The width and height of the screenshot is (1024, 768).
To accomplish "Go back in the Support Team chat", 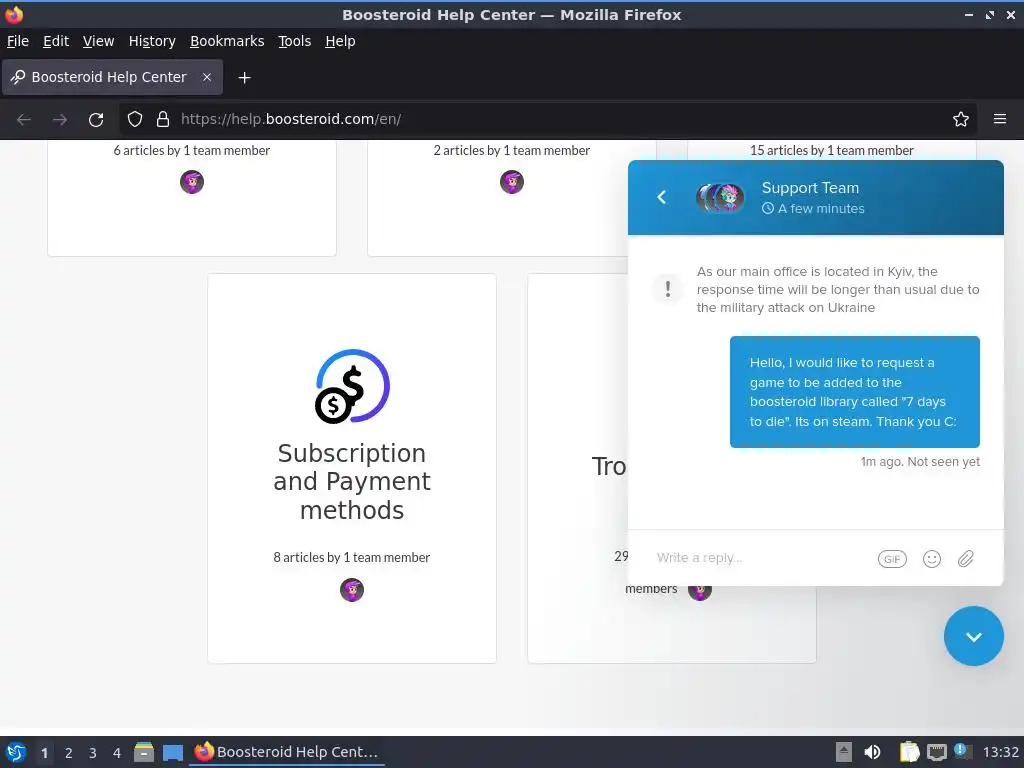I will coord(662,197).
